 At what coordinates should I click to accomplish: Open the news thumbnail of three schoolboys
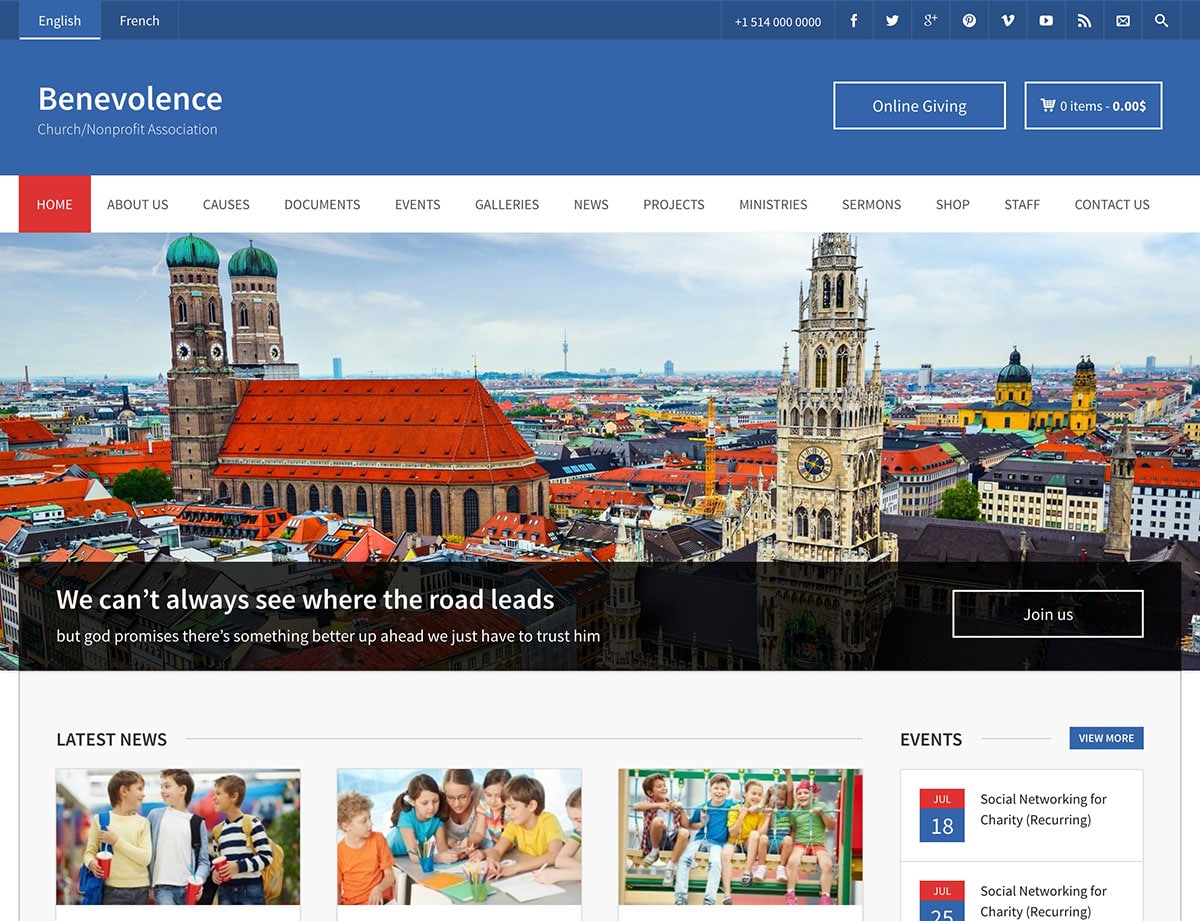click(178, 837)
